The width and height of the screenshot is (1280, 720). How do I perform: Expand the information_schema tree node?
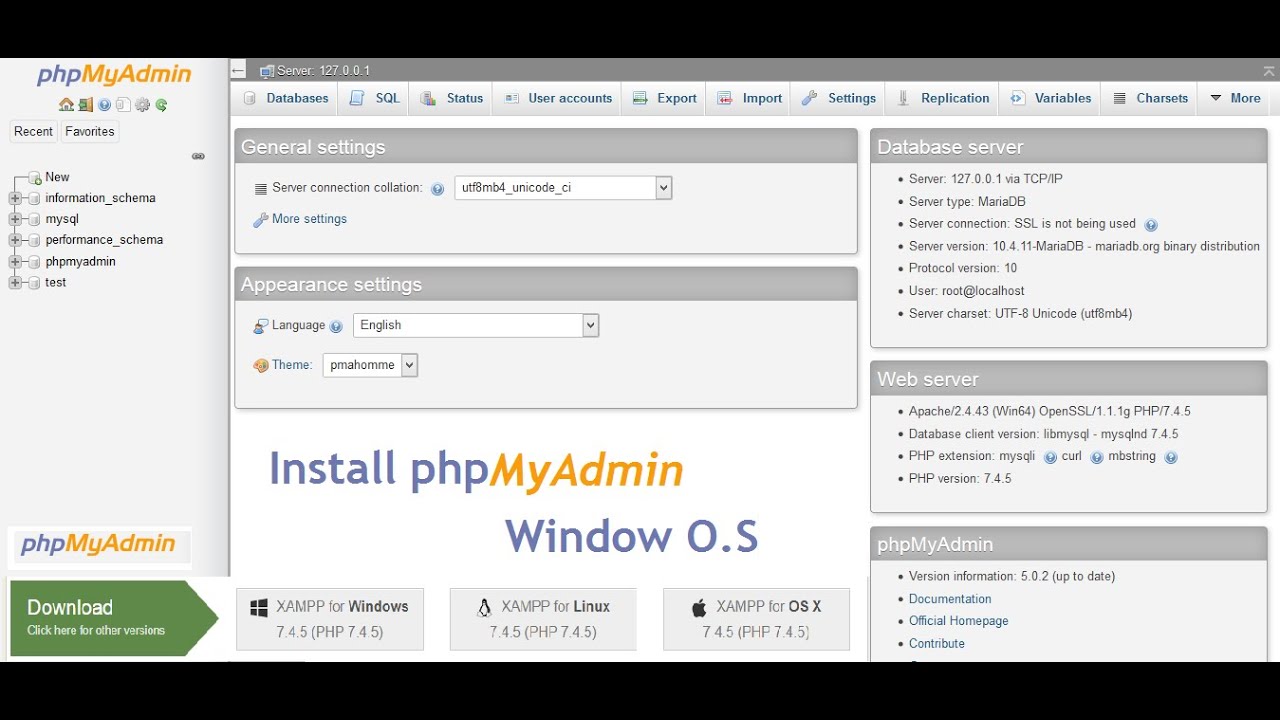[x=15, y=199]
